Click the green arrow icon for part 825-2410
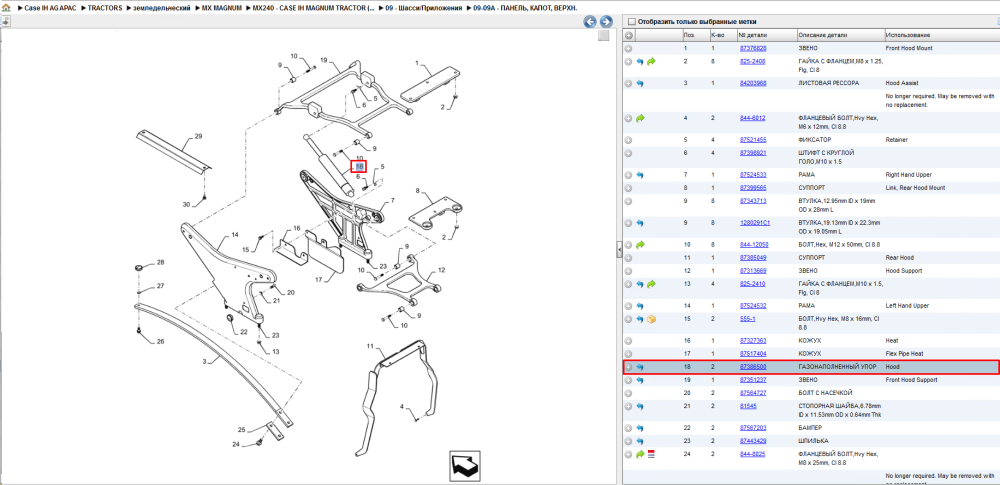This screenshot has height=485, width=1000. click(651, 284)
